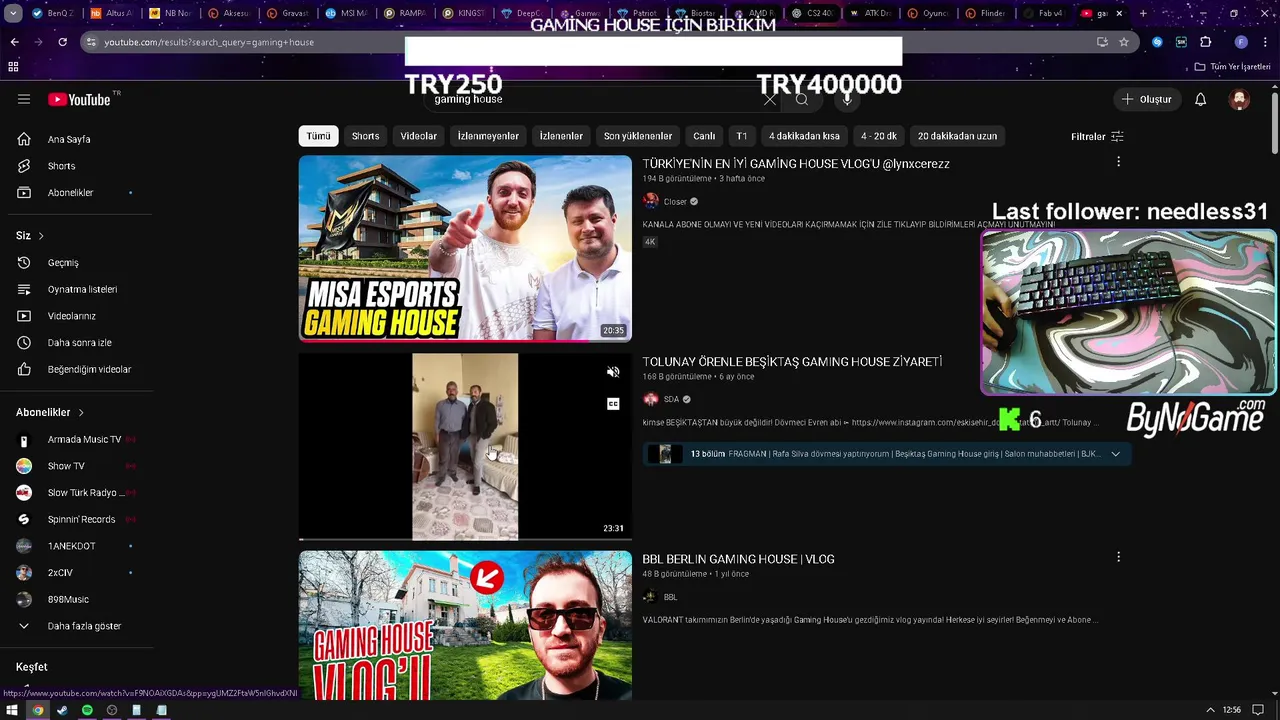Open Filtreler search filters

(1097, 136)
